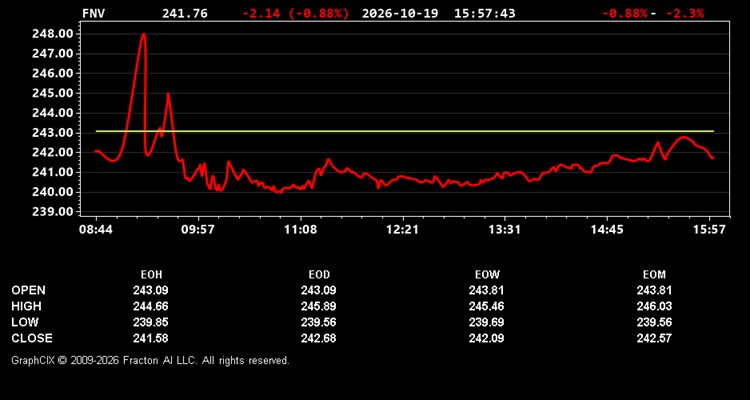Select the EOH column header
The height and width of the screenshot is (400, 750).
click(151, 275)
